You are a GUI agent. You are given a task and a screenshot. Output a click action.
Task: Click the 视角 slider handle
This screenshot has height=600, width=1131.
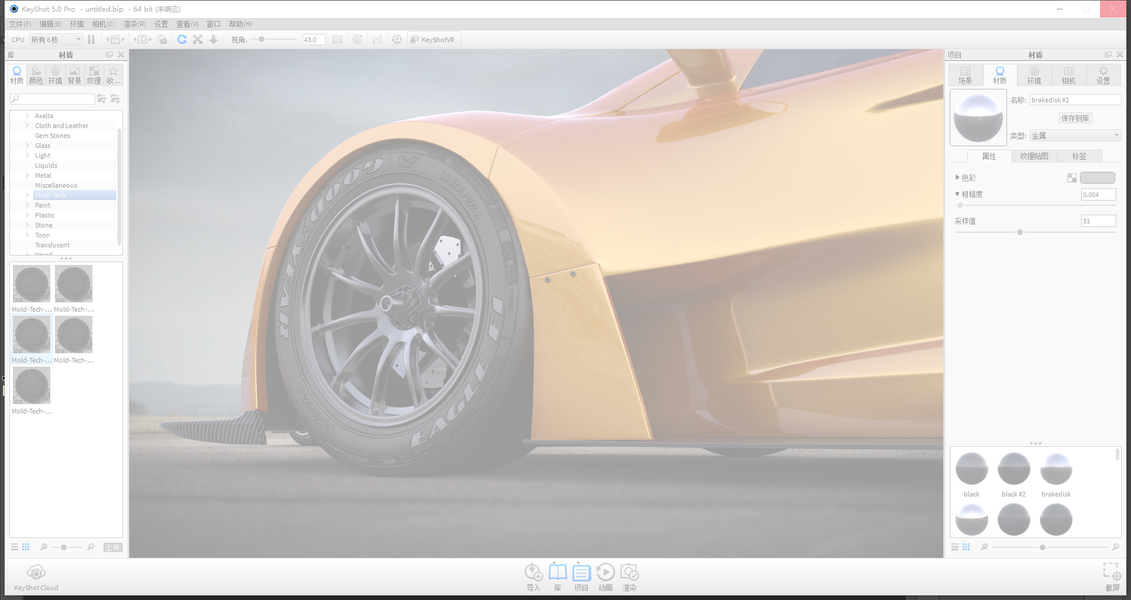pyautogui.click(x=262, y=40)
